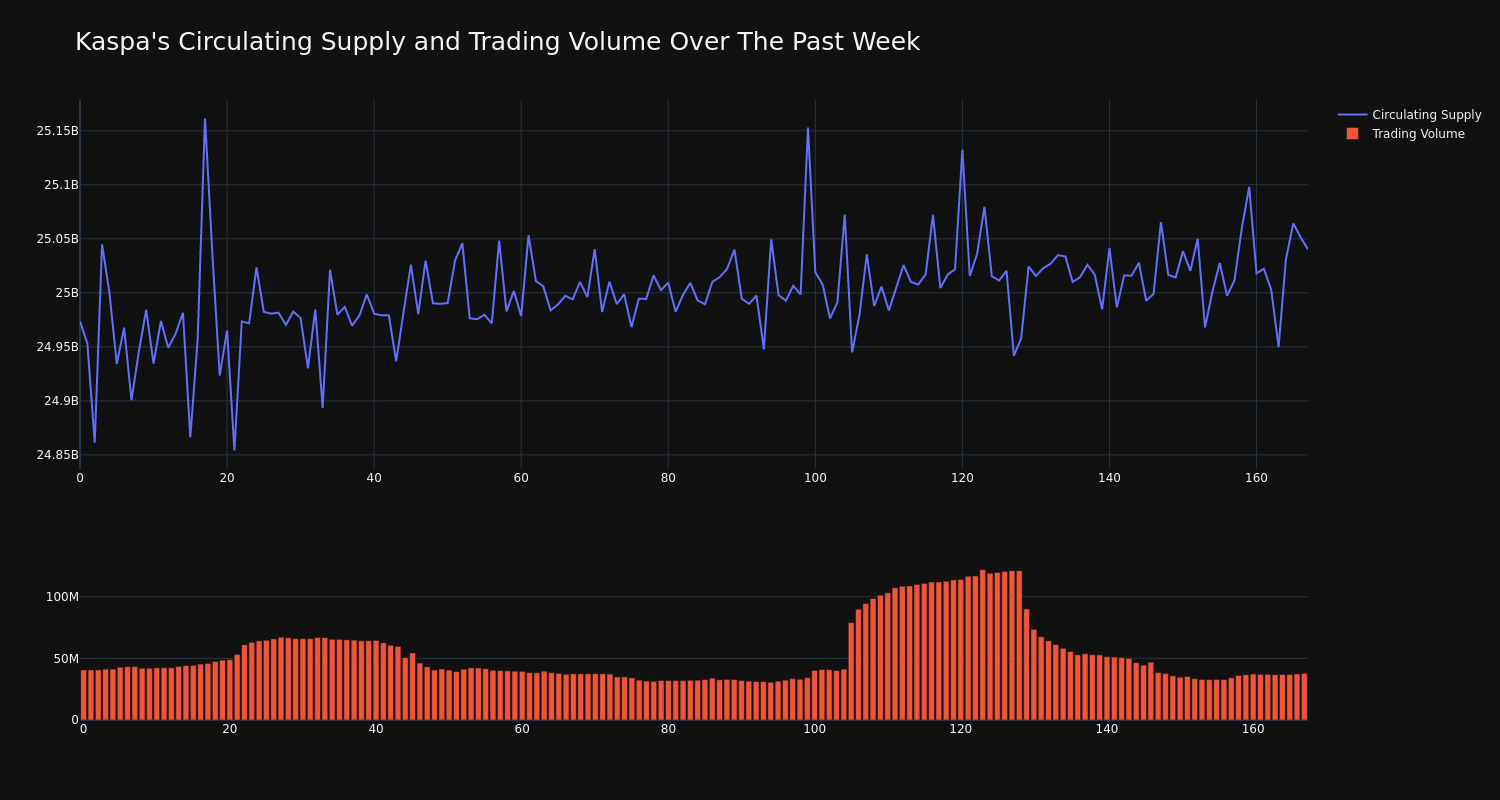Click the 25.1B y-axis label
Screen dimensions: 1500x800
(x=61, y=185)
